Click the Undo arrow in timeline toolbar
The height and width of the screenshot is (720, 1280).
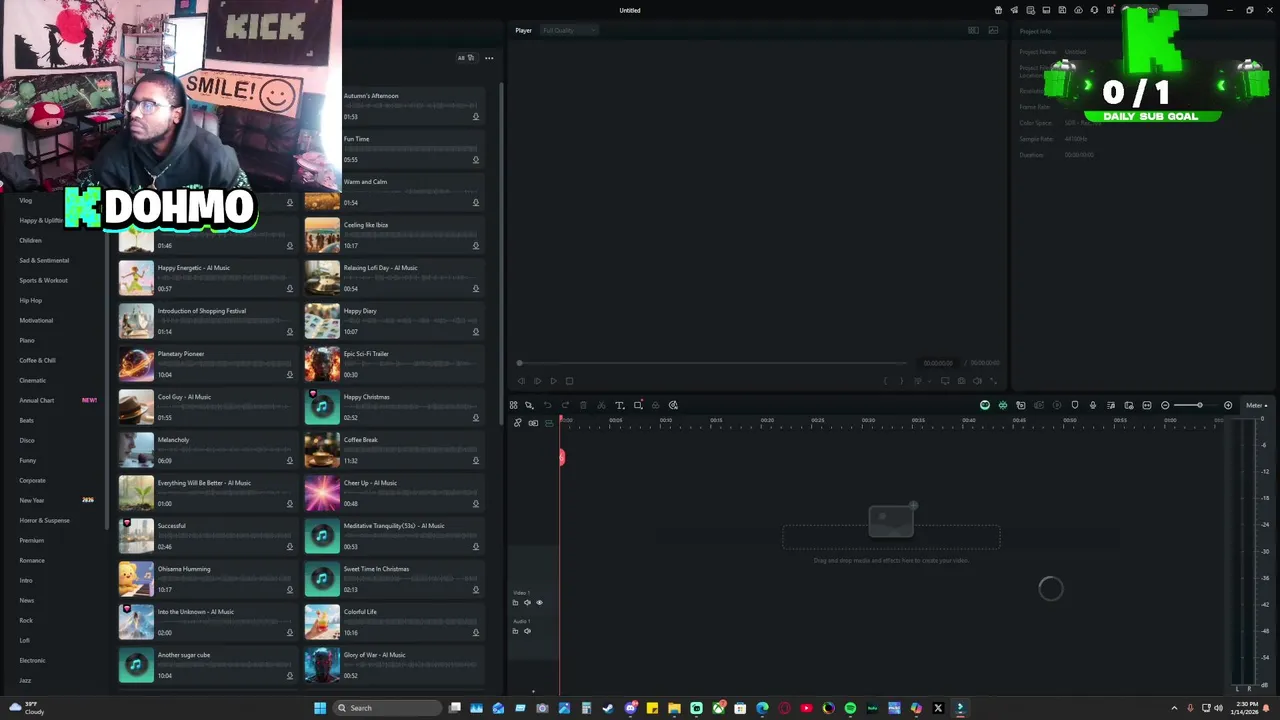coord(547,405)
